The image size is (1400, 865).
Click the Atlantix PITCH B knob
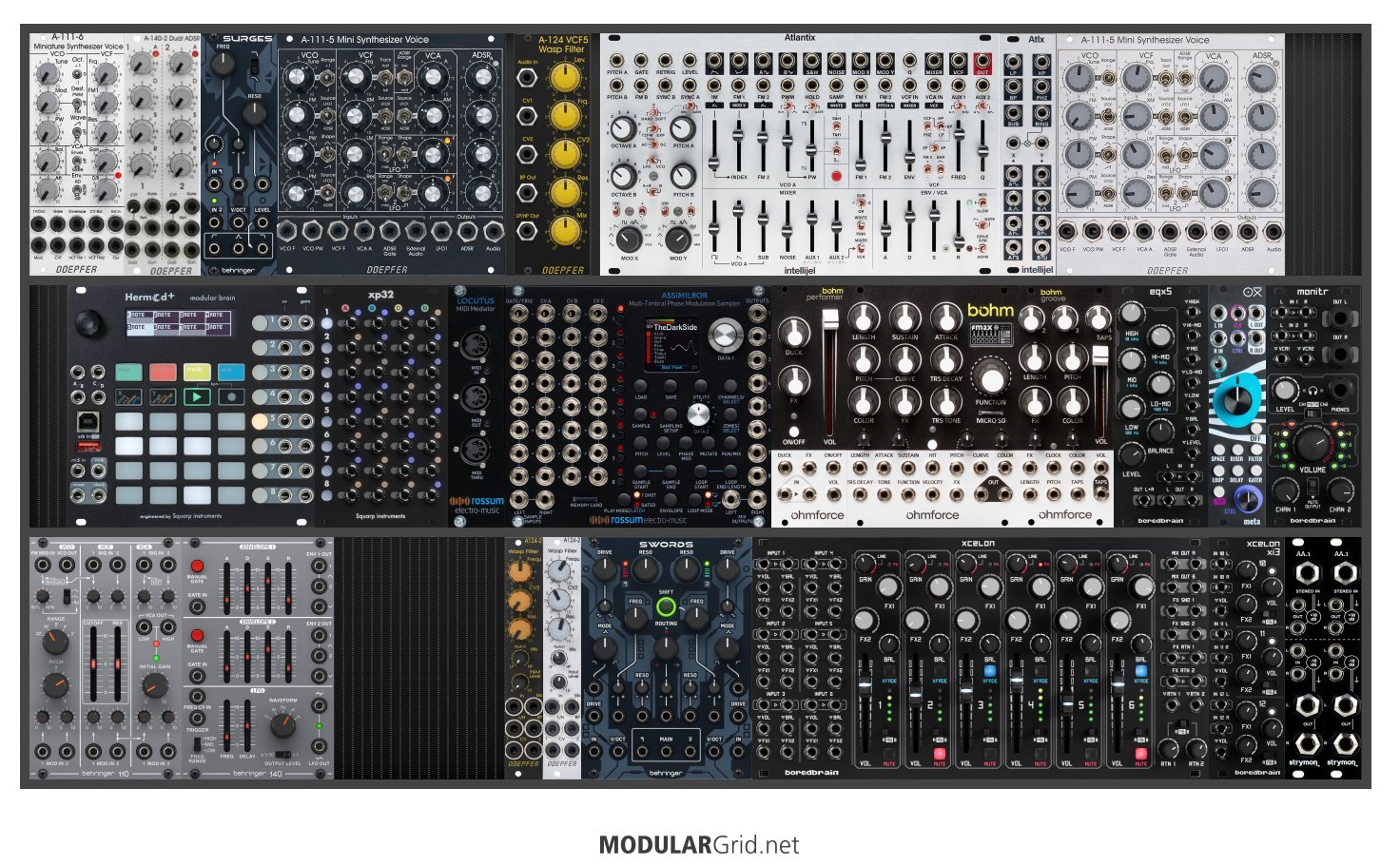[683, 176]
